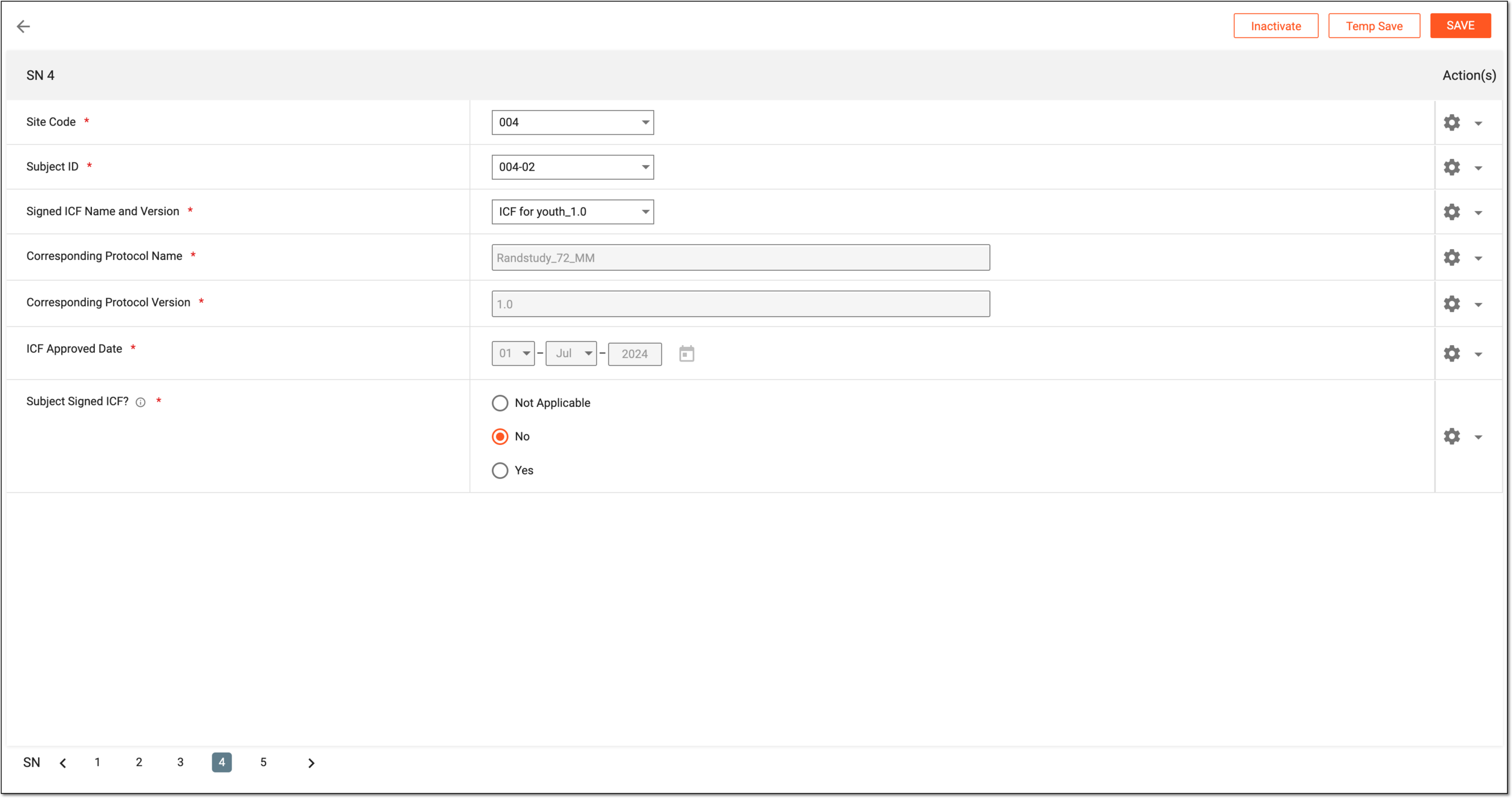Click the Corresponding Protocol Name field
Screen dimensions: 1512x798
coord(741,258)
